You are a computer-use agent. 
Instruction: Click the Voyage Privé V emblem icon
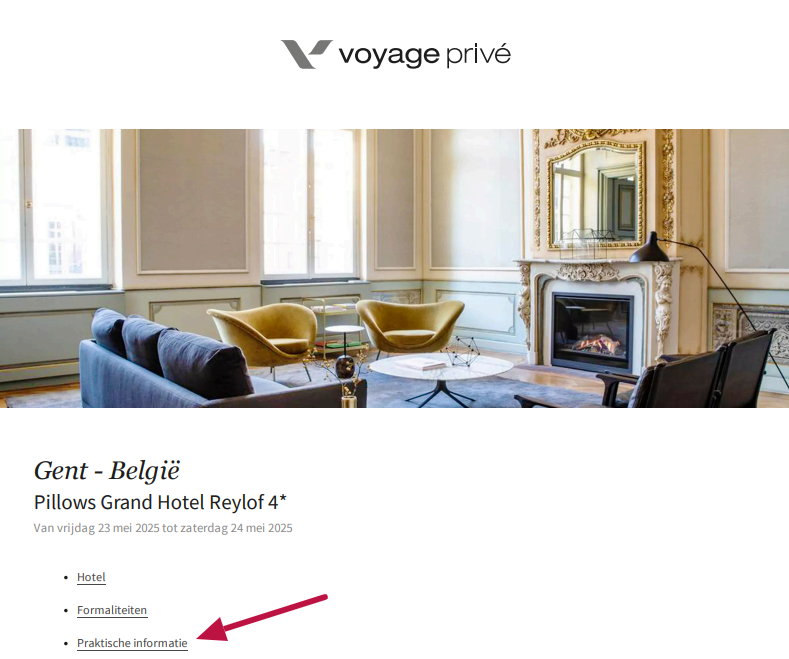(306, 54)
